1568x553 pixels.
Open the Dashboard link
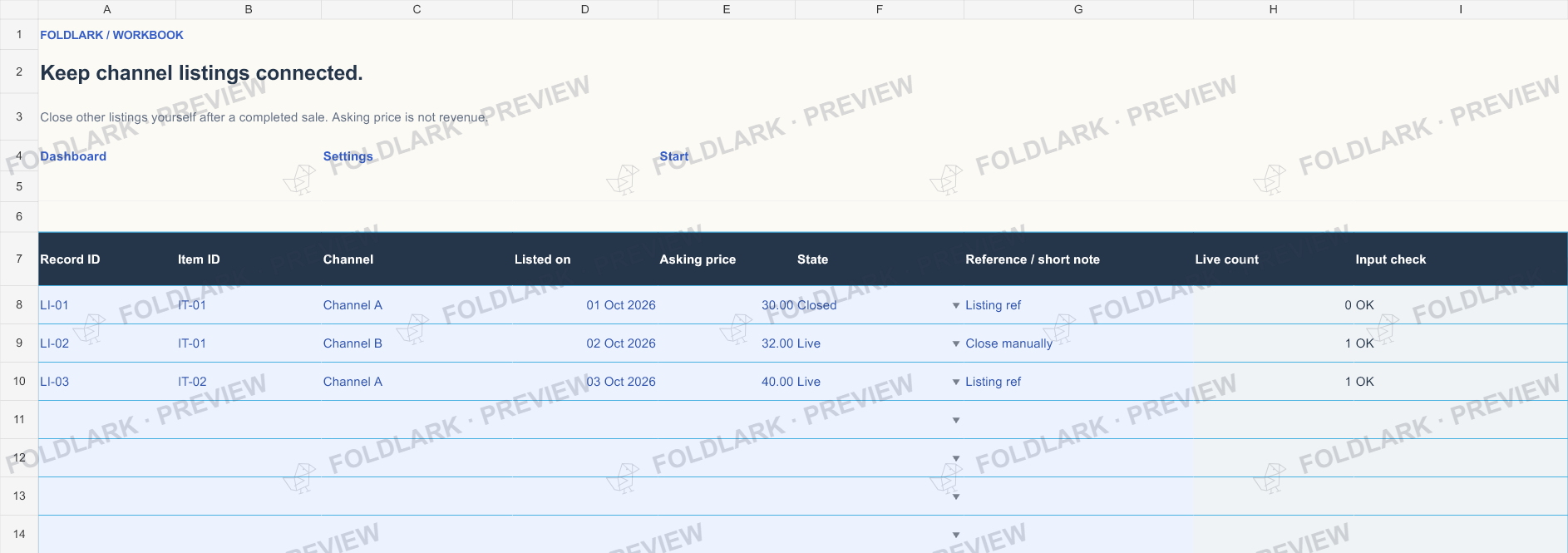click(x=73, y=156)
